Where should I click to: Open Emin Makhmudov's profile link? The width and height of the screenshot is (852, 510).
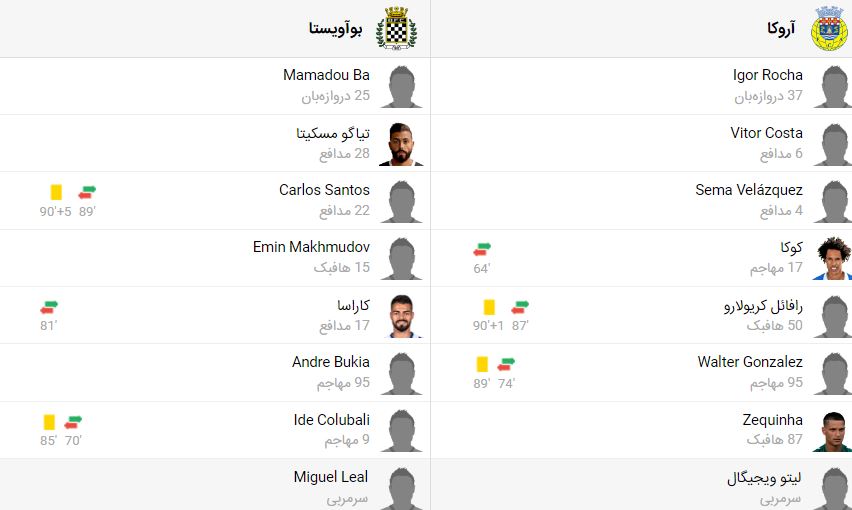click(x=311, y=247)
